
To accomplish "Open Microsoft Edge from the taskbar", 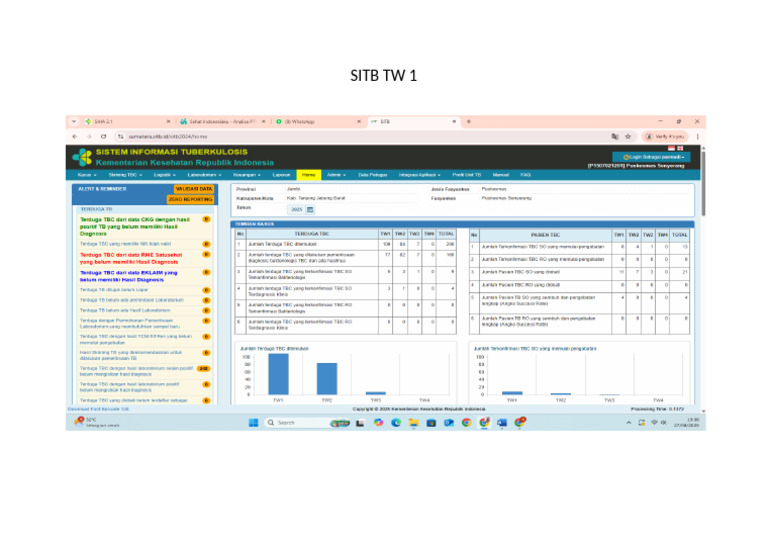I will (396, 423).
